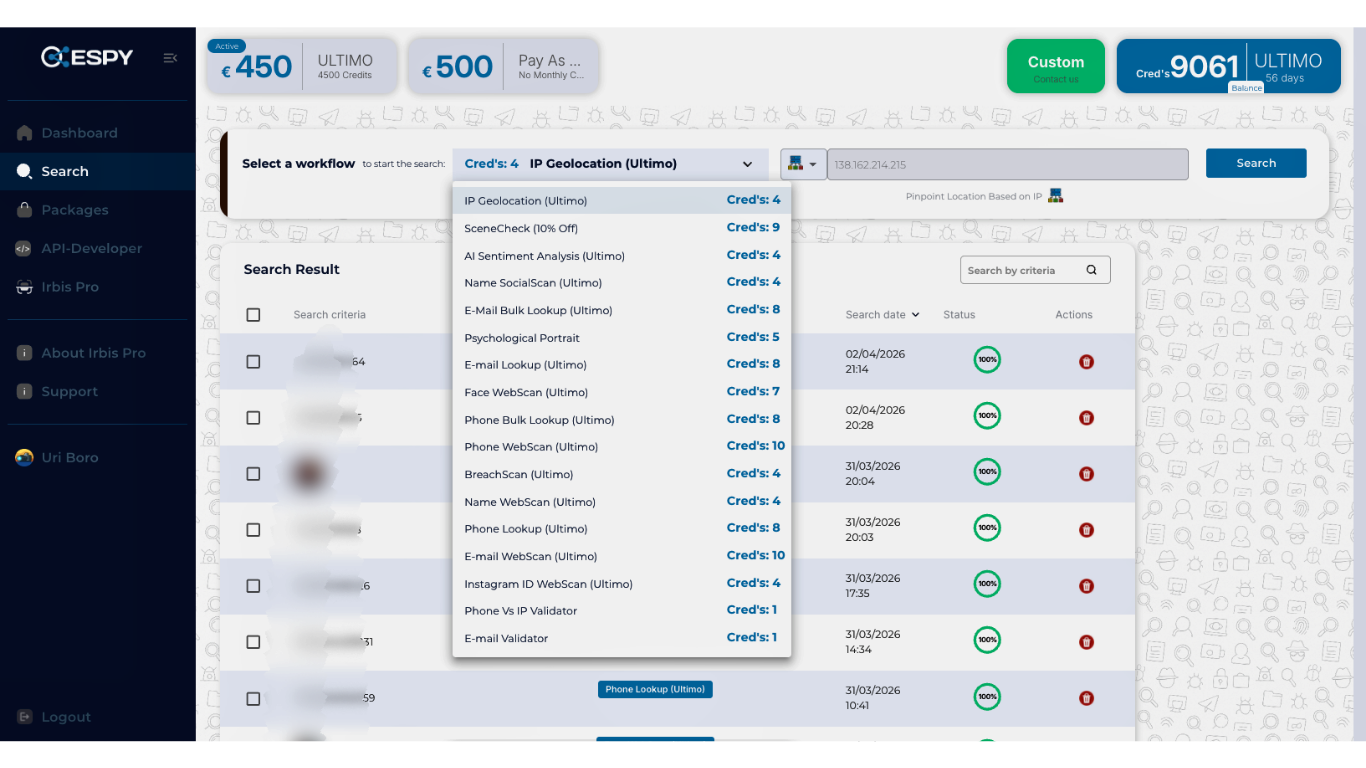Click the API-Developer code icon
Image resolution: width=1366 pixels, height=768 pixels.
coord(24,248)
